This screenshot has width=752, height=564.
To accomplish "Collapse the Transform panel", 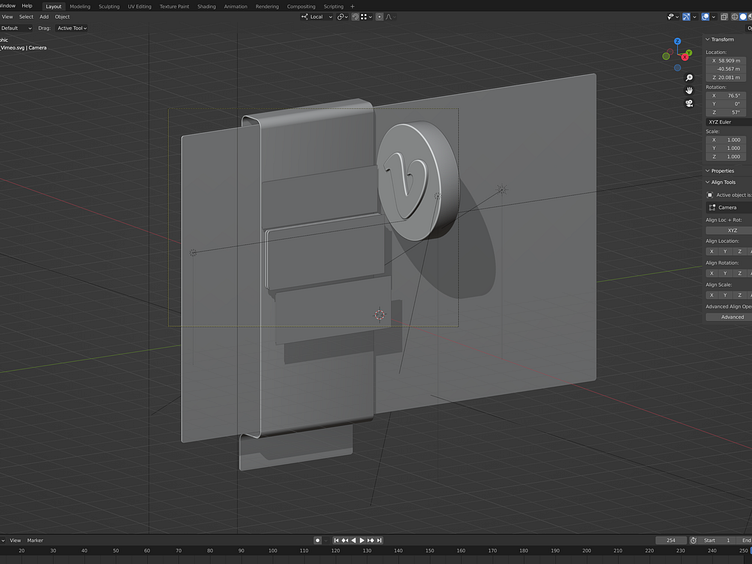I will tap(708, 39).
